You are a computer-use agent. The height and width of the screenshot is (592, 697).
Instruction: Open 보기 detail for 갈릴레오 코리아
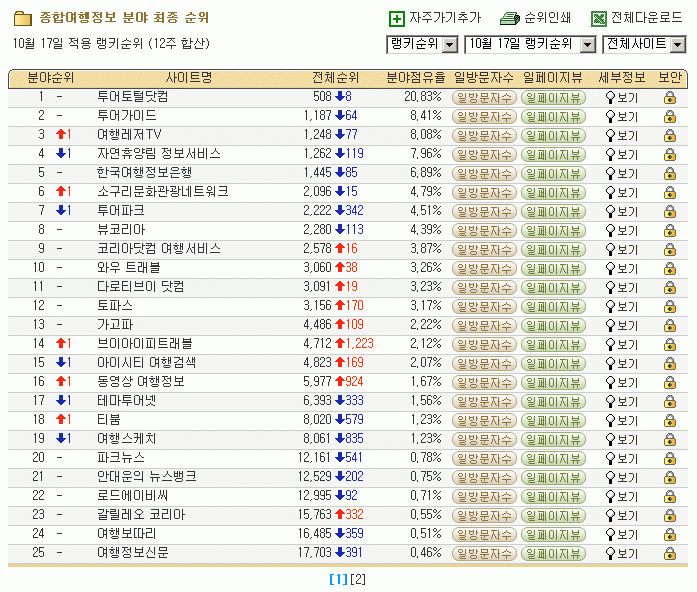coord(622,516)
